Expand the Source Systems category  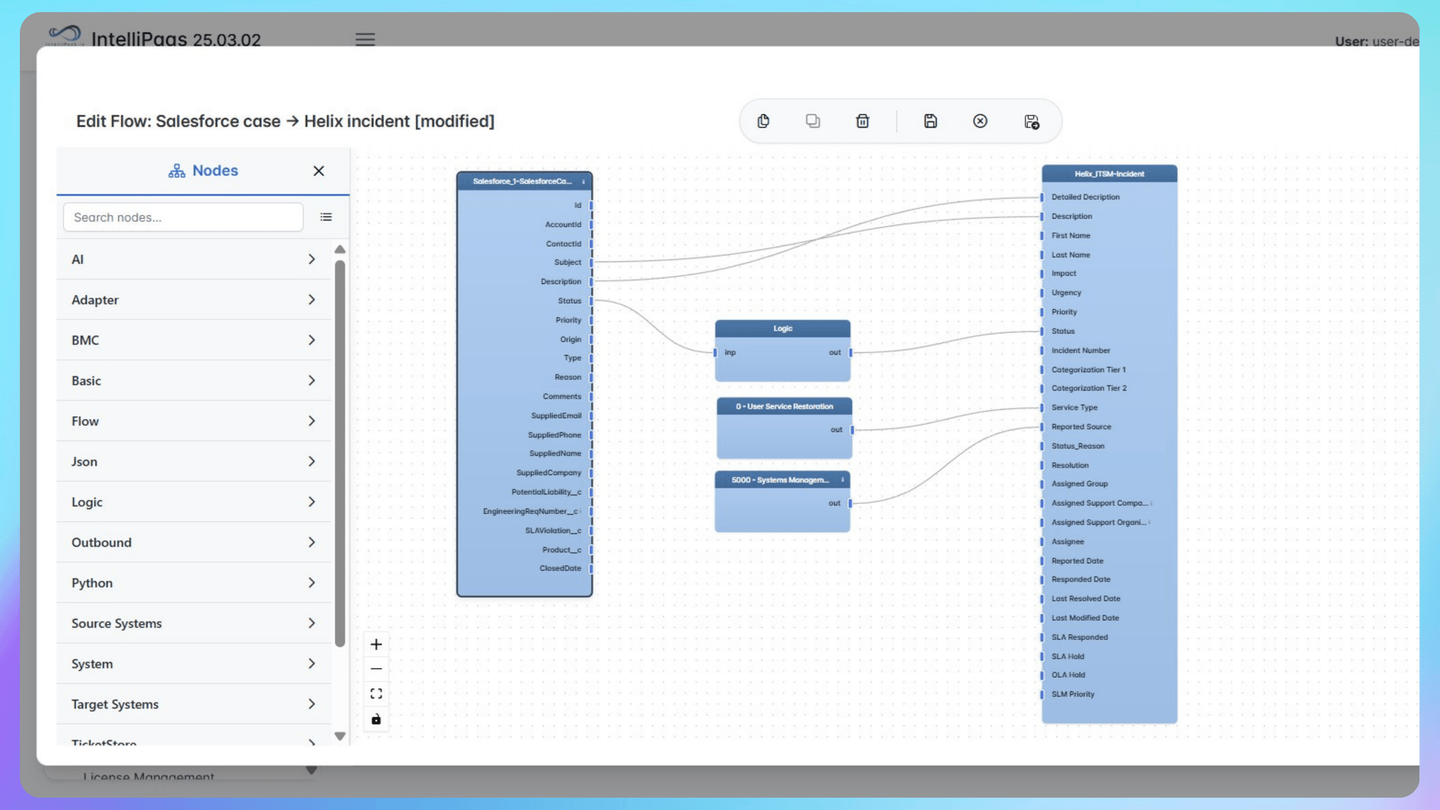tap(194, 623)
